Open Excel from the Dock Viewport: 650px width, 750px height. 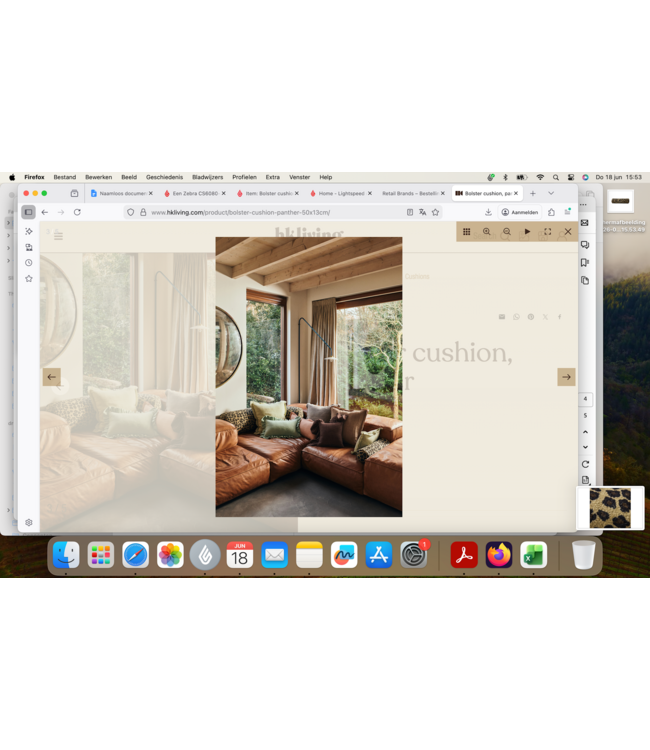(x=534, y=555)
